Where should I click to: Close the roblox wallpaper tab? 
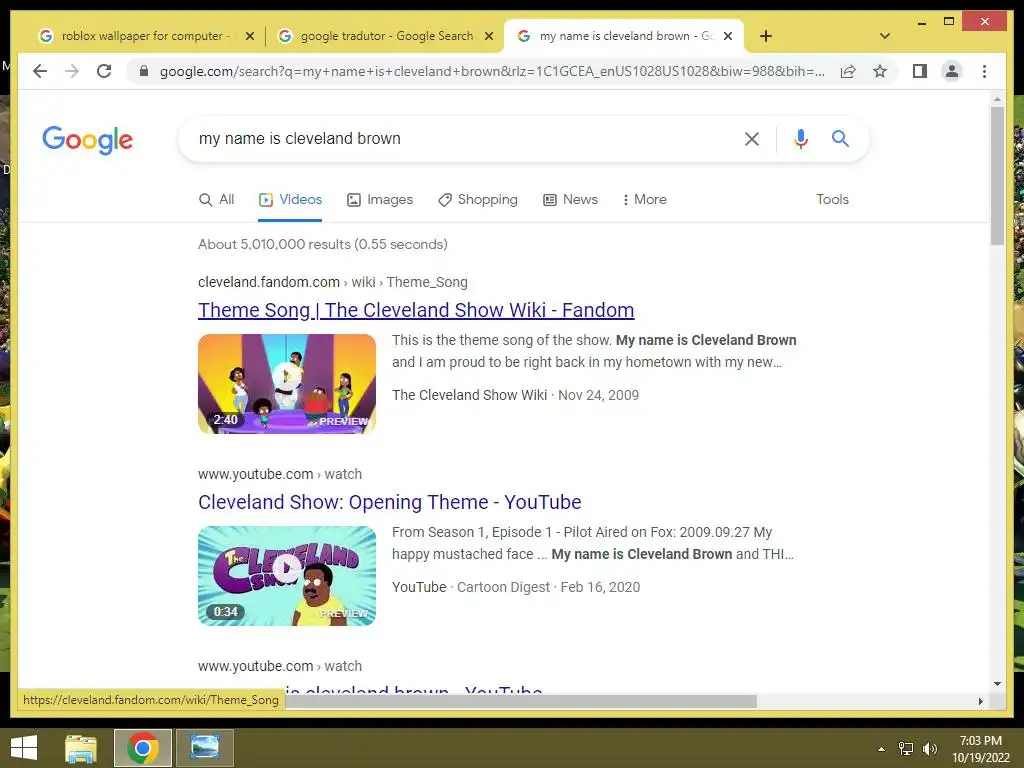[x=249, y=37]
